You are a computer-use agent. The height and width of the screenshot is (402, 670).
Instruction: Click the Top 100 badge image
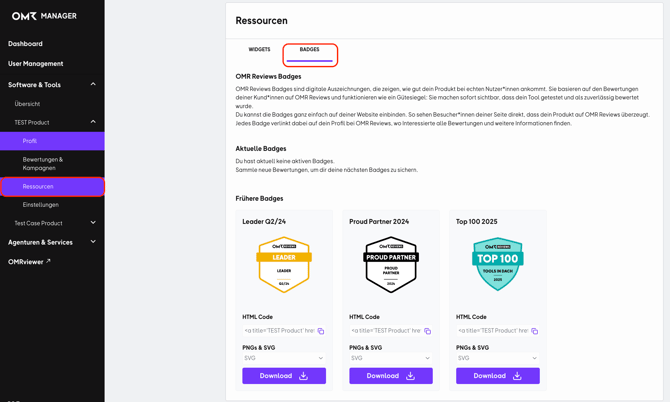click(x=498, y=265)
